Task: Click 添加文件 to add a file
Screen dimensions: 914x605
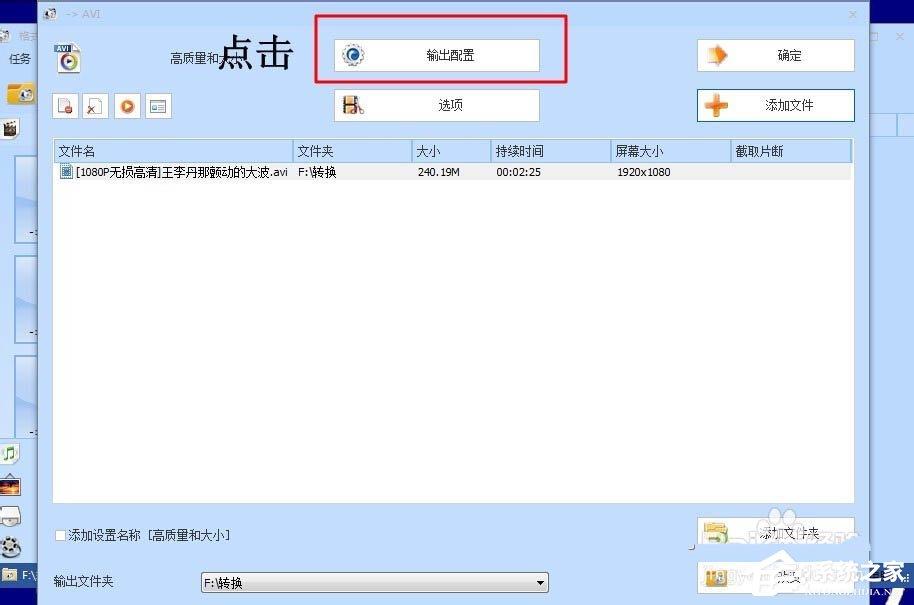Action: click(775, 105)
